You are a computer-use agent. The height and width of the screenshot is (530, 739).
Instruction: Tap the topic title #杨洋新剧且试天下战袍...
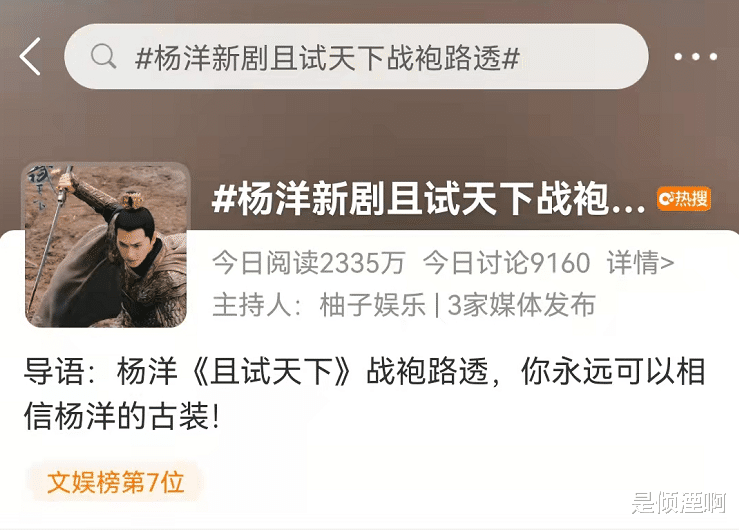(x=428, y=199)
